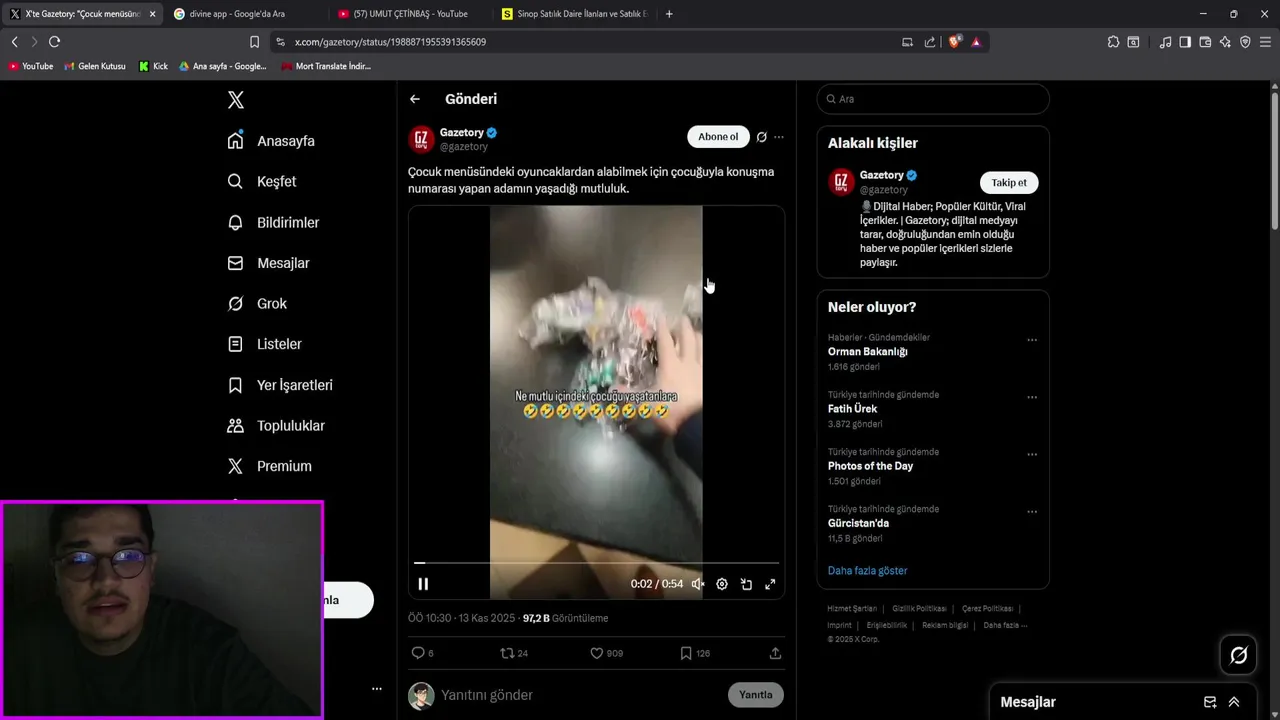Viewport: 1280px width, 720px height.
Task: Open Gazetory profile avatar on the post
Action: tap(422, 139)
